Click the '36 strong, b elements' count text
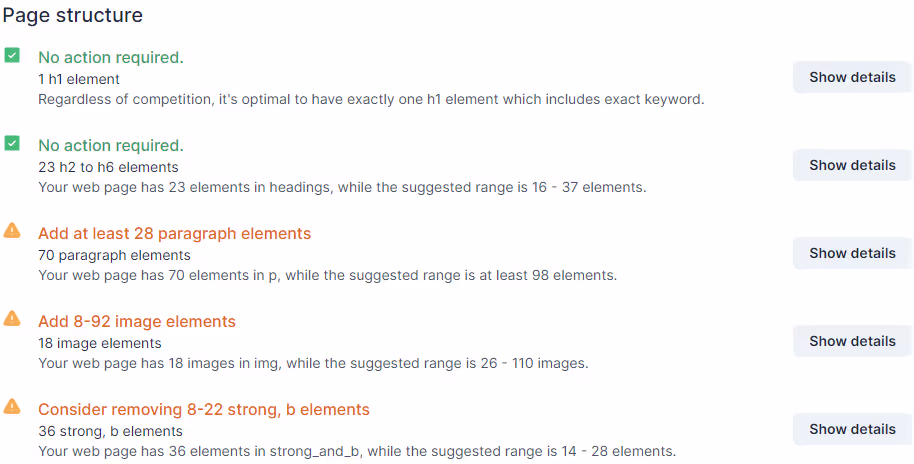This screenshot has width=914, height=464. pos(110,431)
